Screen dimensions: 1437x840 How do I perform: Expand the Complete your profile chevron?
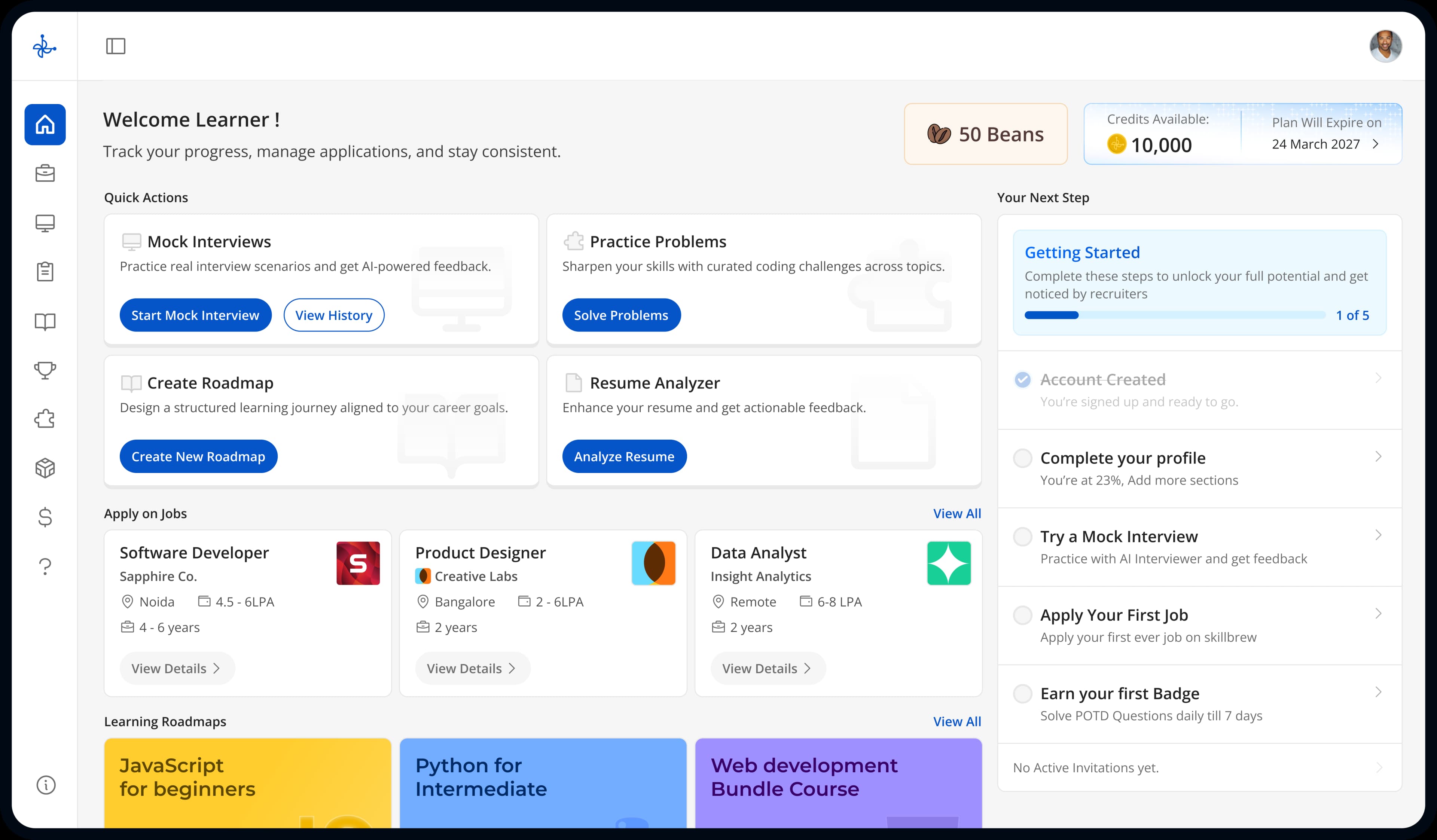coord(1378,456)
